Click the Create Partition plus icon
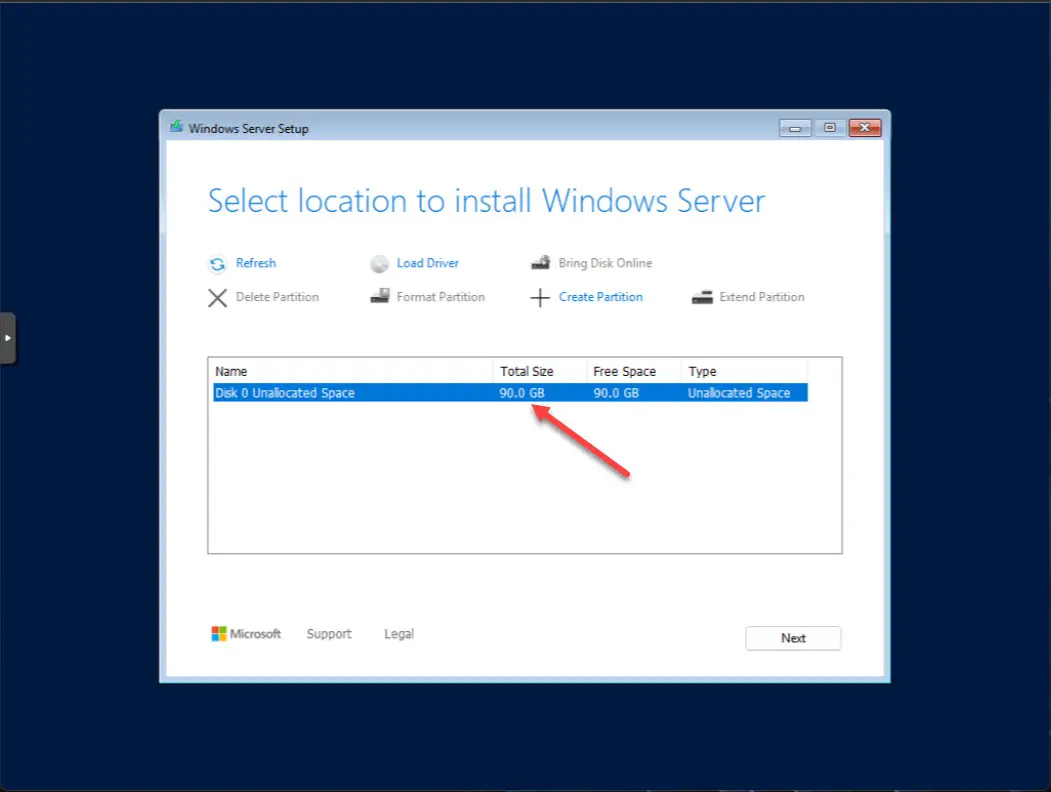 coord(540,298)
